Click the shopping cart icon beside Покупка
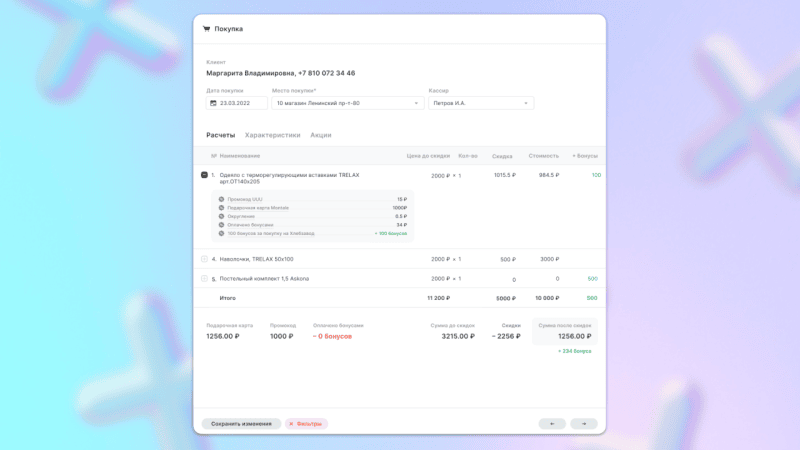Image resolution: width=800 pixels, height=450 pixels. [x=206, y=29]
